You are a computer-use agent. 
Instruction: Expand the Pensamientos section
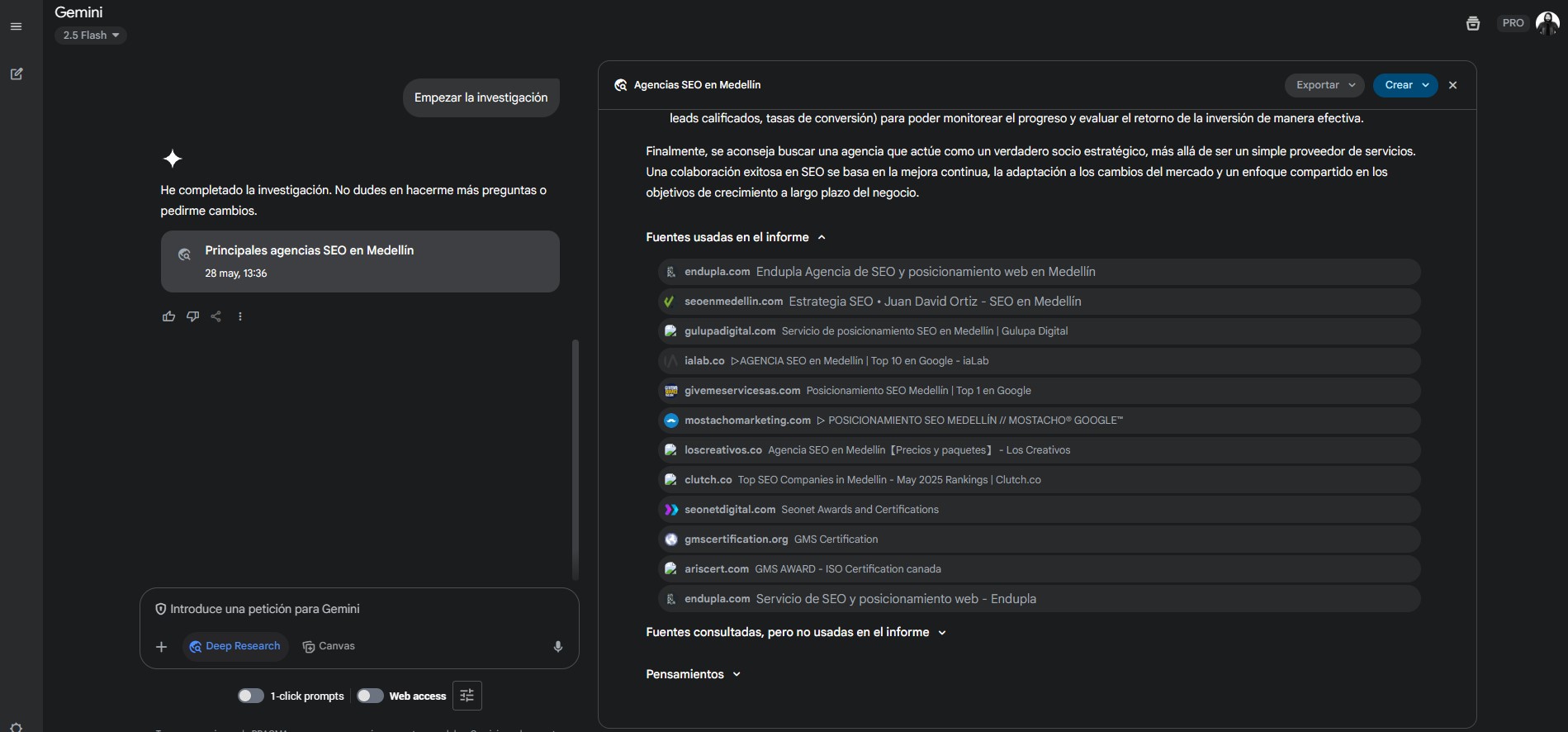click(694, 674)
